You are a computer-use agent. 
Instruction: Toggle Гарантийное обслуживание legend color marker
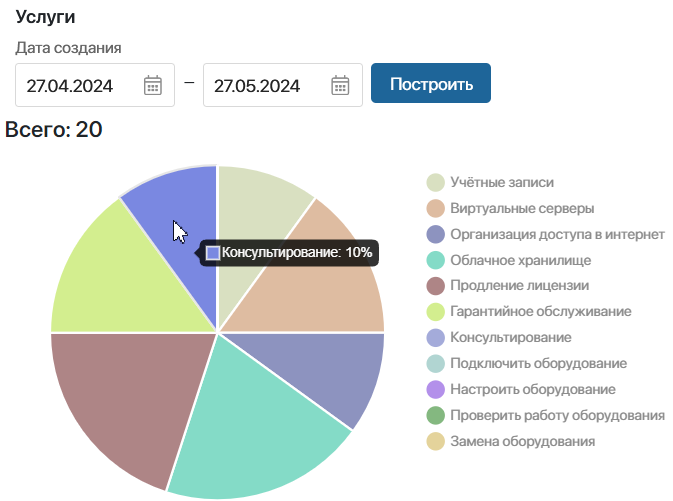pyautogui.click(x=435, y=312)
